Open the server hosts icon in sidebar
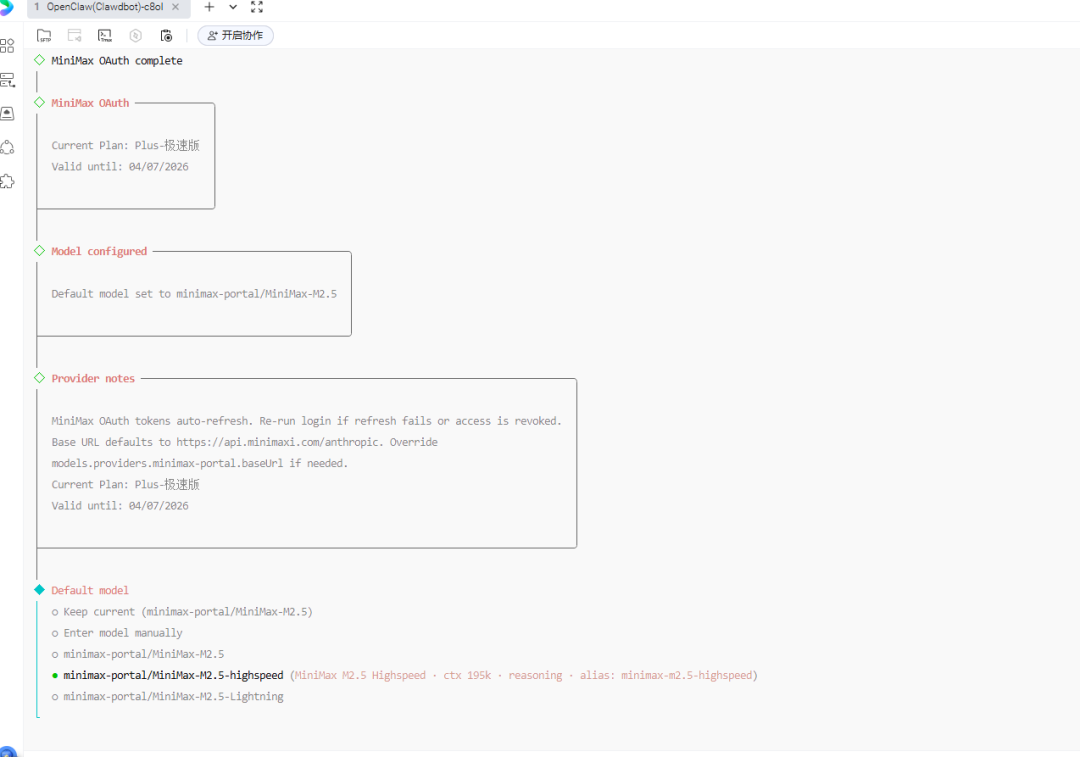This screenshot has height=757, width=1080. tap(8, 80)
